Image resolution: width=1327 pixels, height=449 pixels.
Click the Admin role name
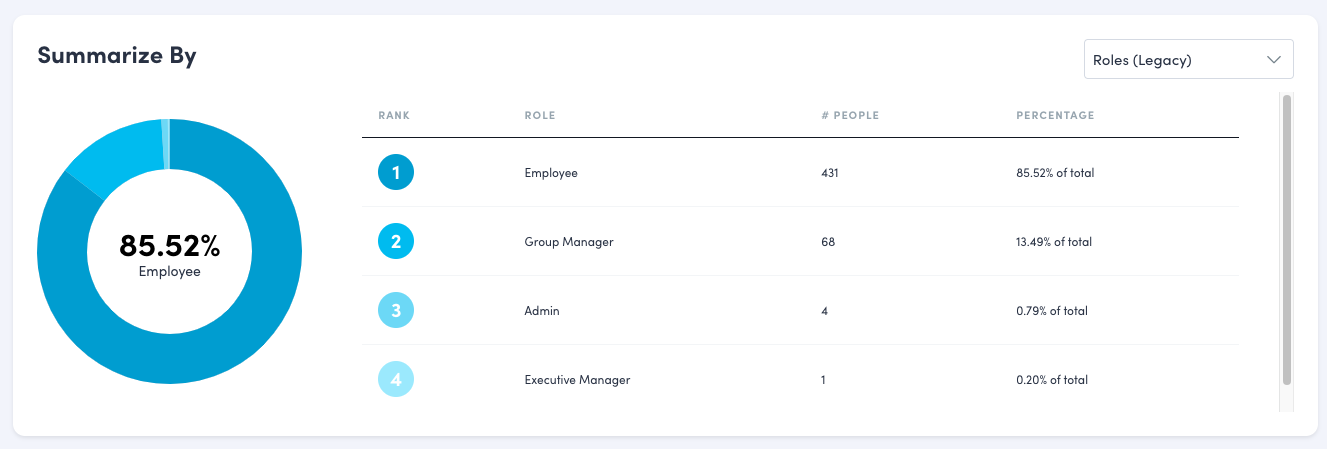click(x=542, y=311)
